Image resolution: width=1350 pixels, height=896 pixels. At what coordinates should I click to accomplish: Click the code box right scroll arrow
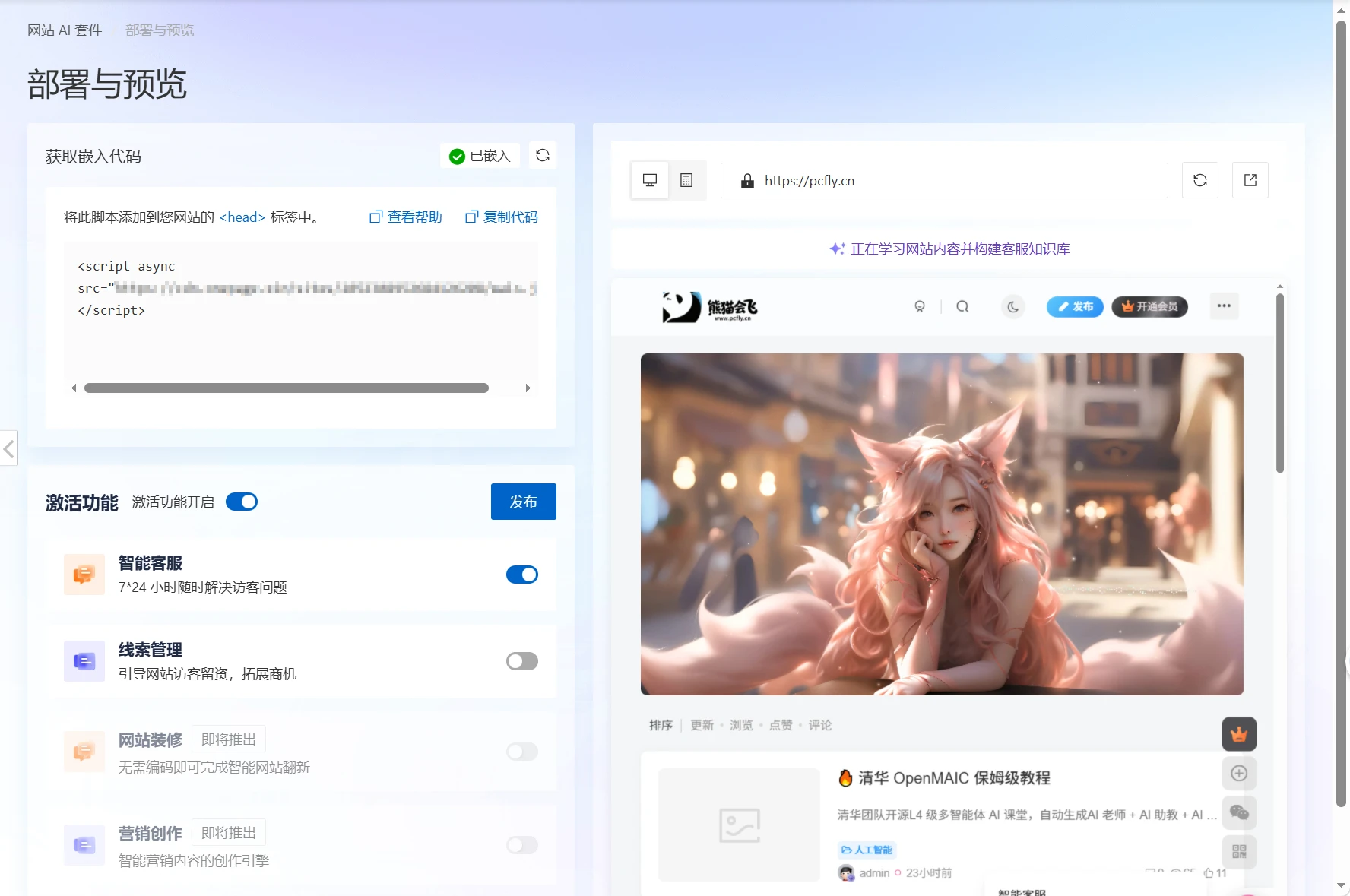pos(528,388)
